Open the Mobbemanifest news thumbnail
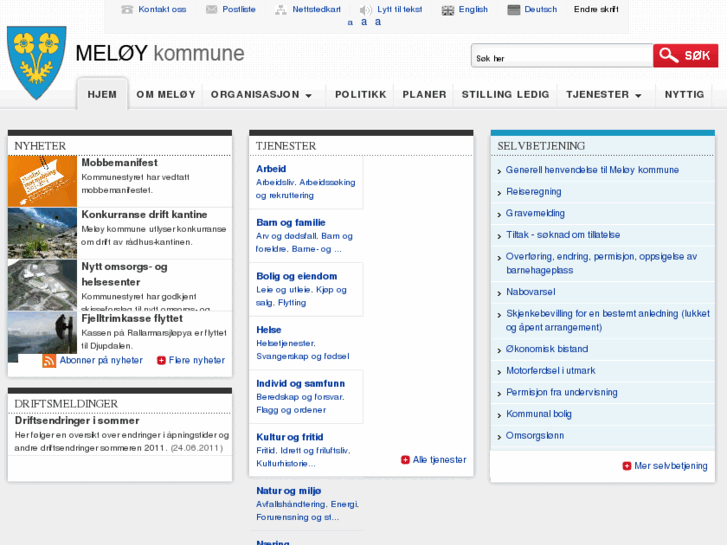The width and height of the screenshot is (727, 545). pos(42,181)
